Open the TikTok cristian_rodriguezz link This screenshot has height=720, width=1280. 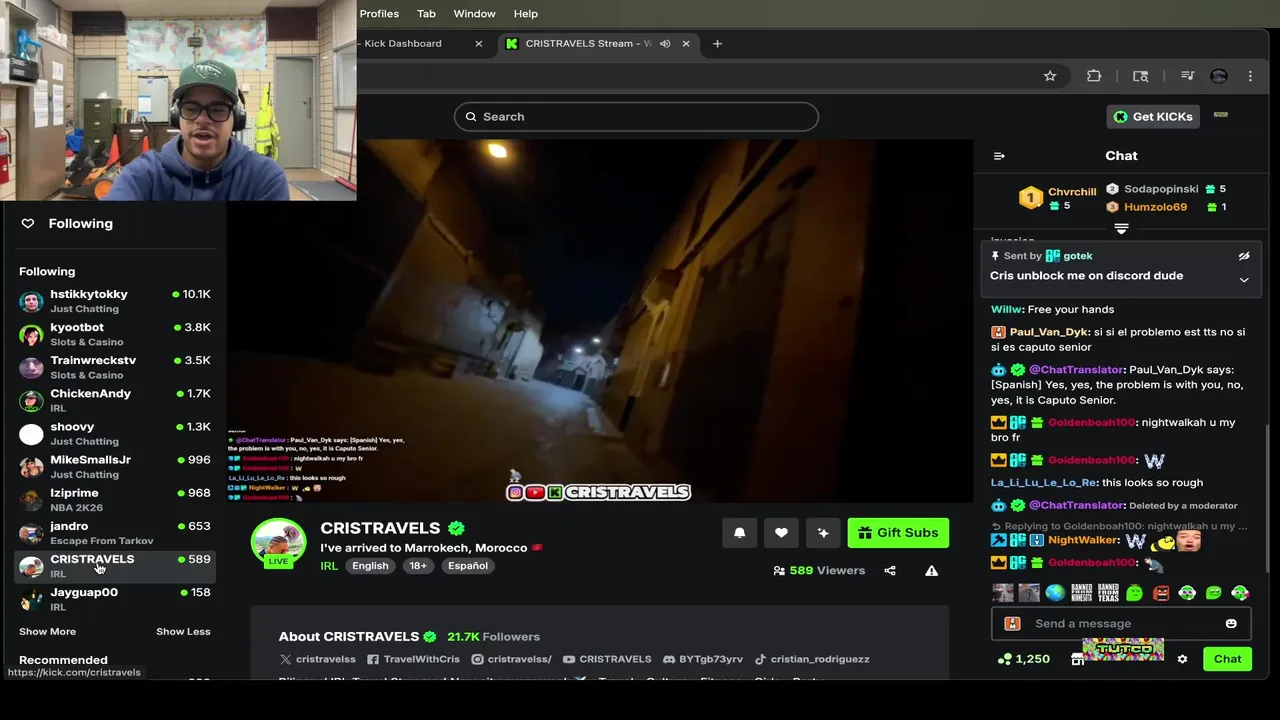click(x=812, y=659)
